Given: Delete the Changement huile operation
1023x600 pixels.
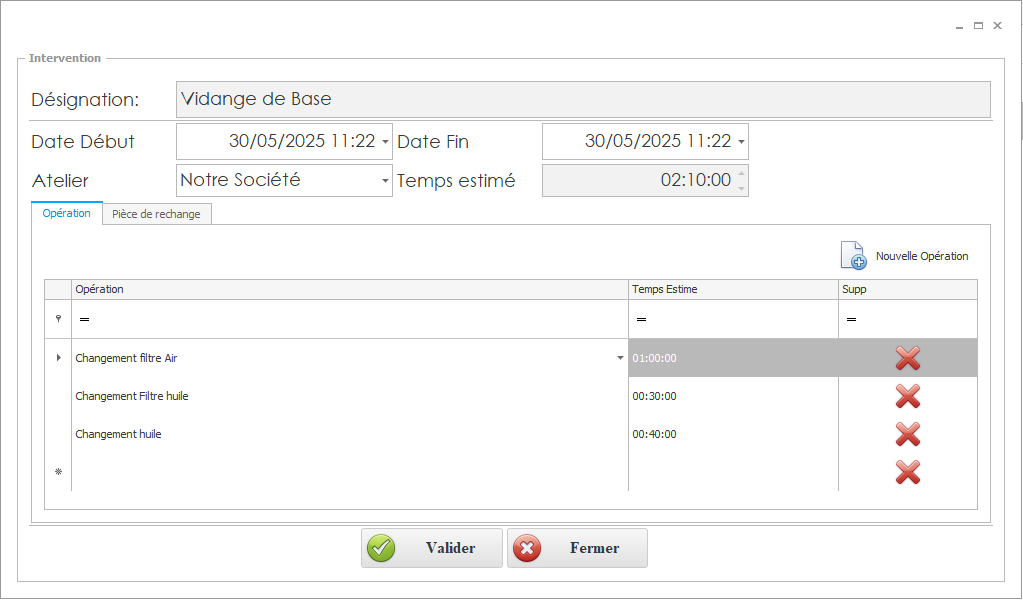Looking at the screenshot, I should point(907,434).
